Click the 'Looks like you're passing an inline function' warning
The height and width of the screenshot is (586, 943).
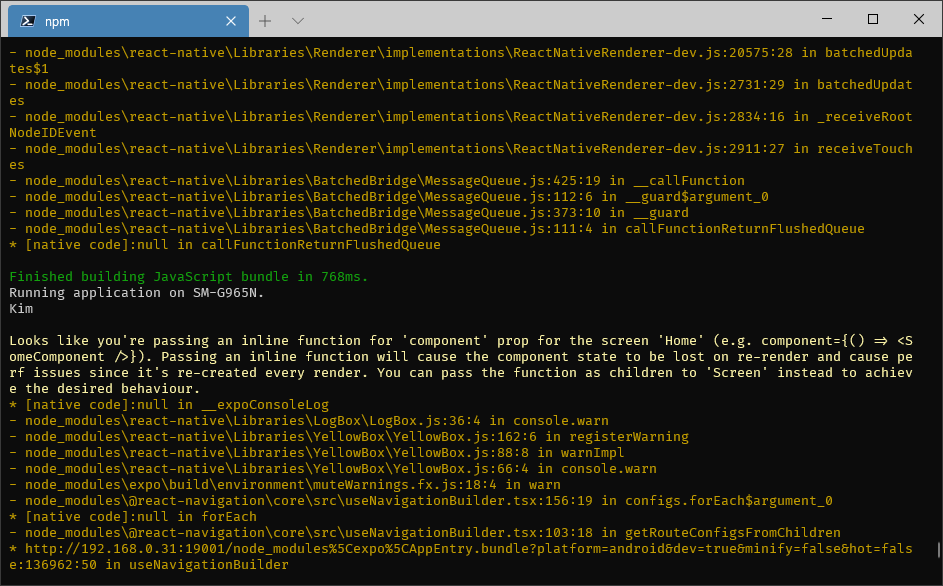pyautogui.click(x=461, y=365)
